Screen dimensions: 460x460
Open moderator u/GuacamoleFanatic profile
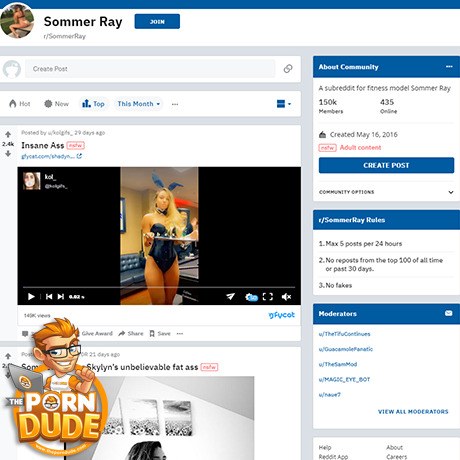point(346,349)
